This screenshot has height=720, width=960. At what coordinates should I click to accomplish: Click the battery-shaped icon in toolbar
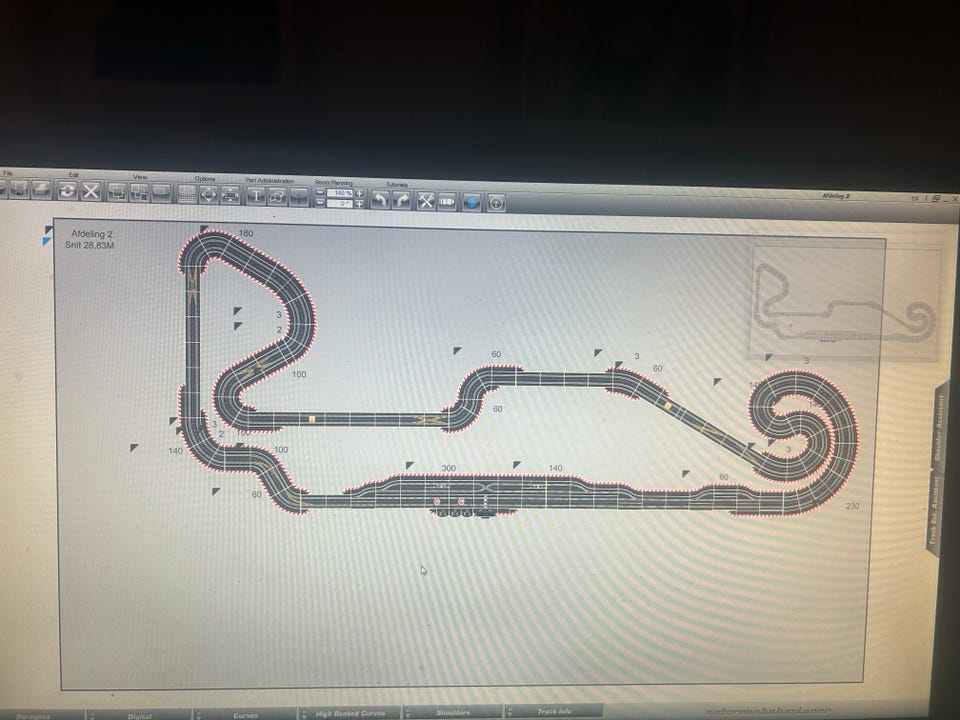[x=447, y=201]
